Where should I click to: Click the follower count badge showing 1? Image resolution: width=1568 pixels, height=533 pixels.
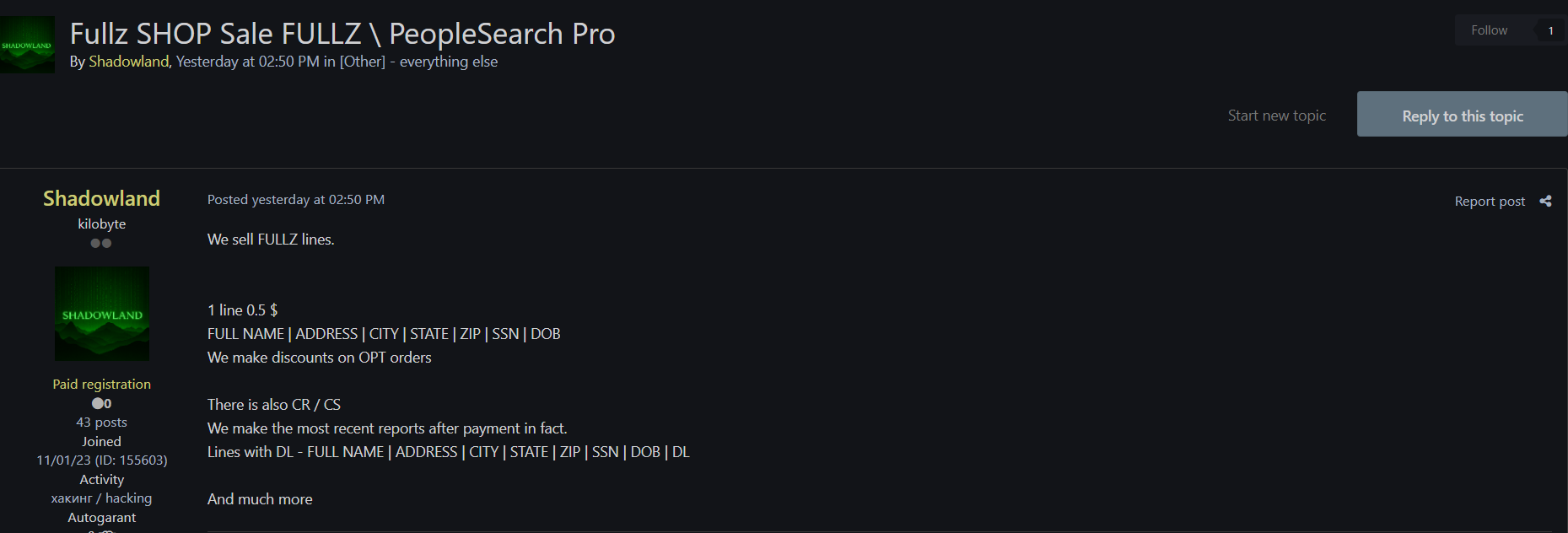point(1550,30)
